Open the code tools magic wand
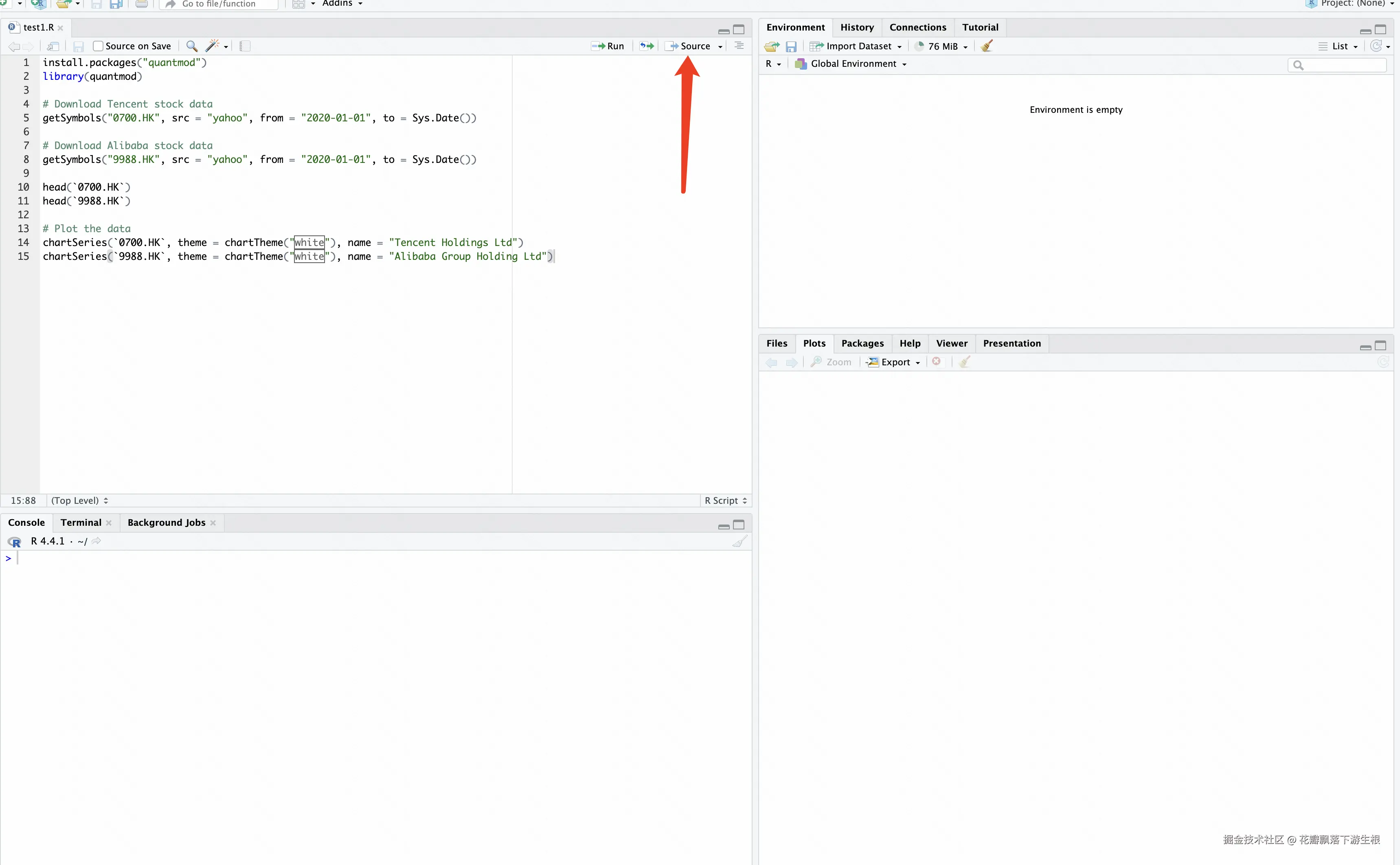This screenshot has width=1400, height=865. [212, 46]
